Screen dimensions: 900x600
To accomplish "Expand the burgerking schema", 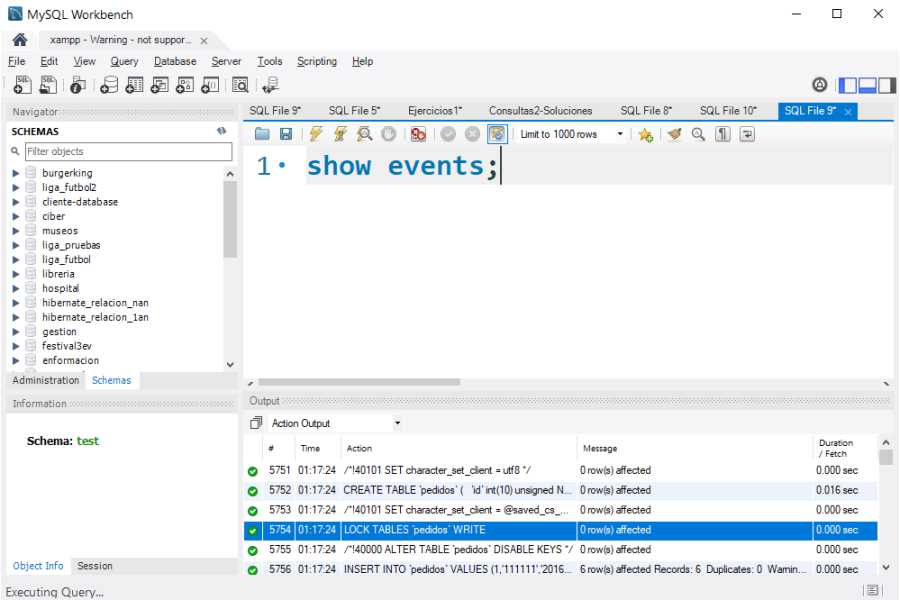I will [16, 173].
